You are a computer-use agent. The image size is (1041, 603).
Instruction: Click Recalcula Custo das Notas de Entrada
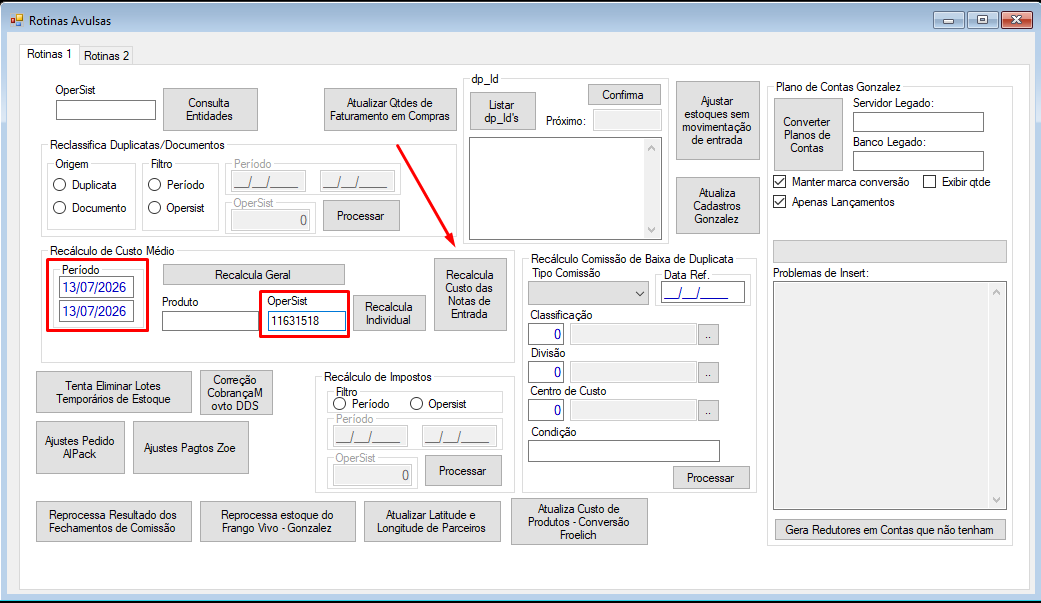tap(470, 294)
